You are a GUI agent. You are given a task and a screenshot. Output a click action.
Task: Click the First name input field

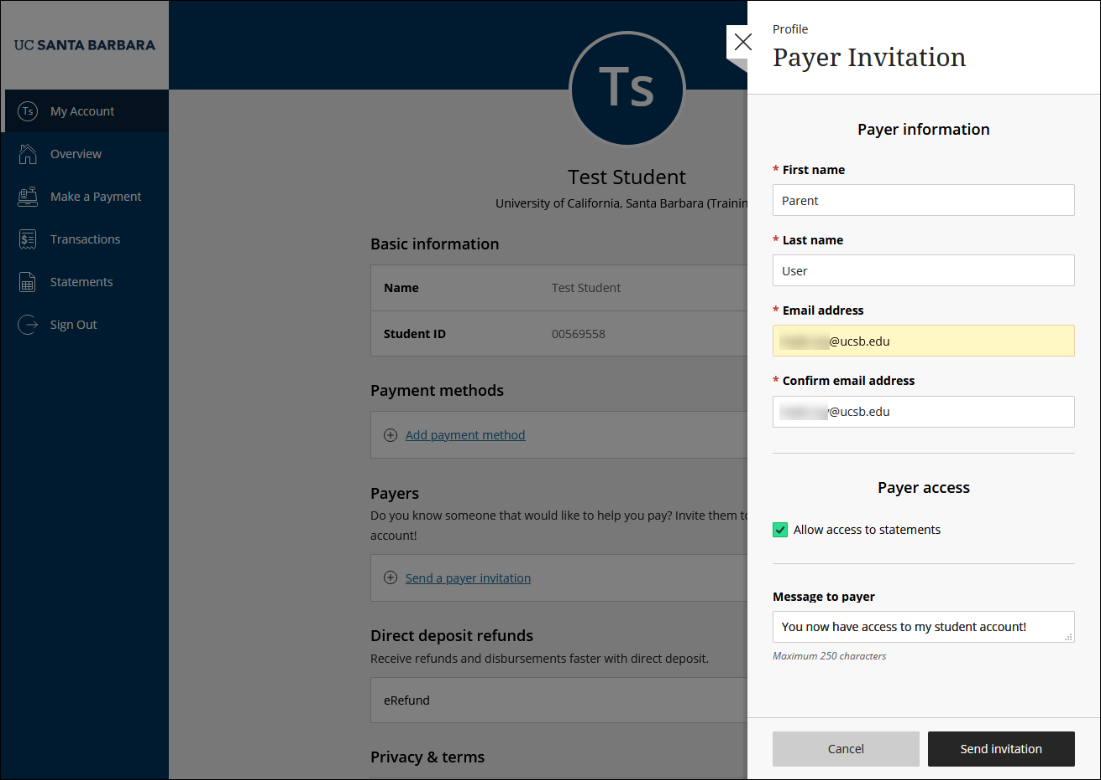pos(922,200)
